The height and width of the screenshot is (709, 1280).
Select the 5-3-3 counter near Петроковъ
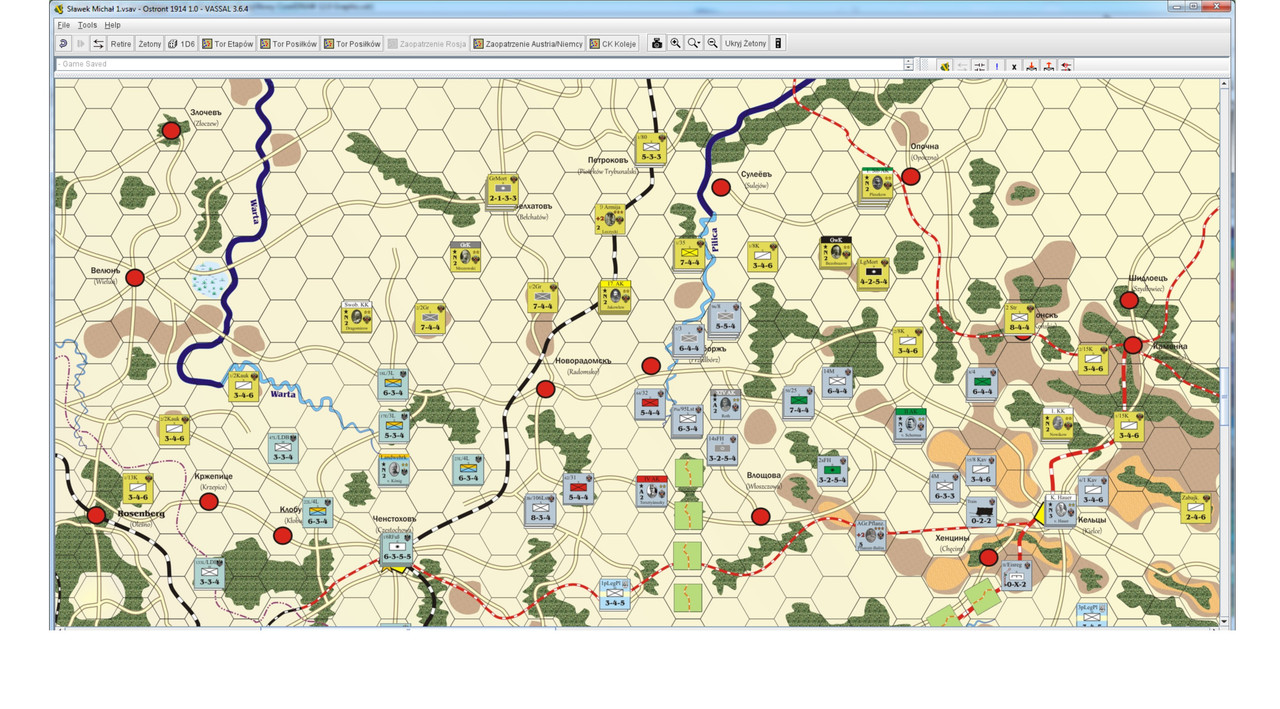pyautogui.click(x=651, y=150)
